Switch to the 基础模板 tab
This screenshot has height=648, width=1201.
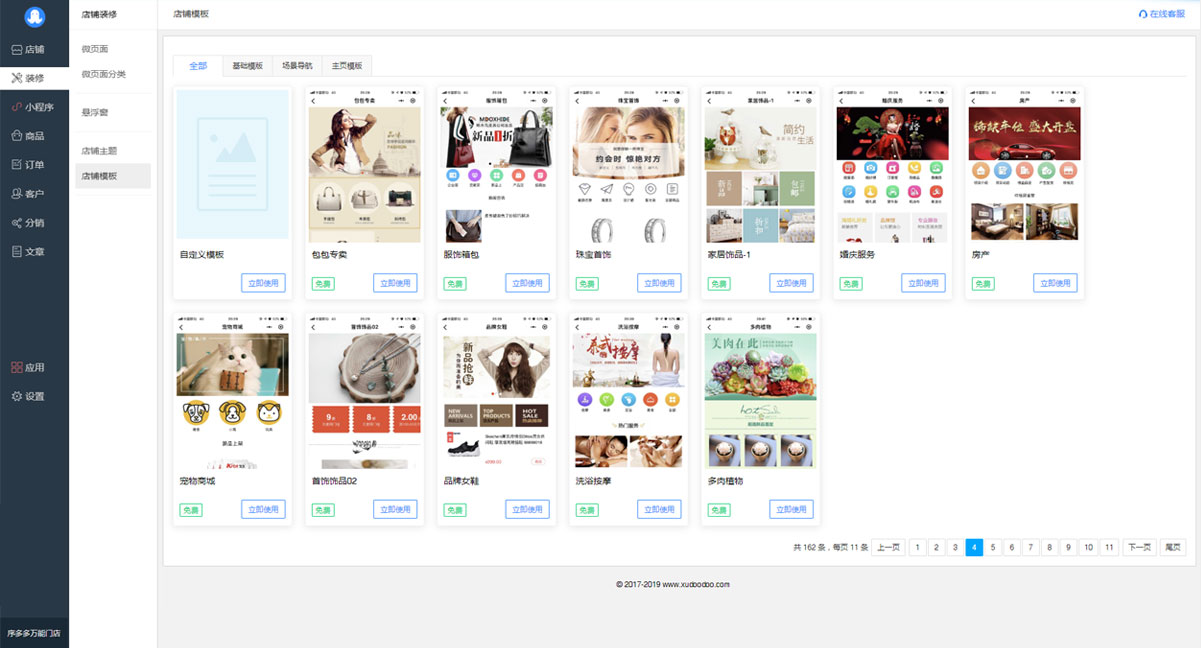click(247, 65)
